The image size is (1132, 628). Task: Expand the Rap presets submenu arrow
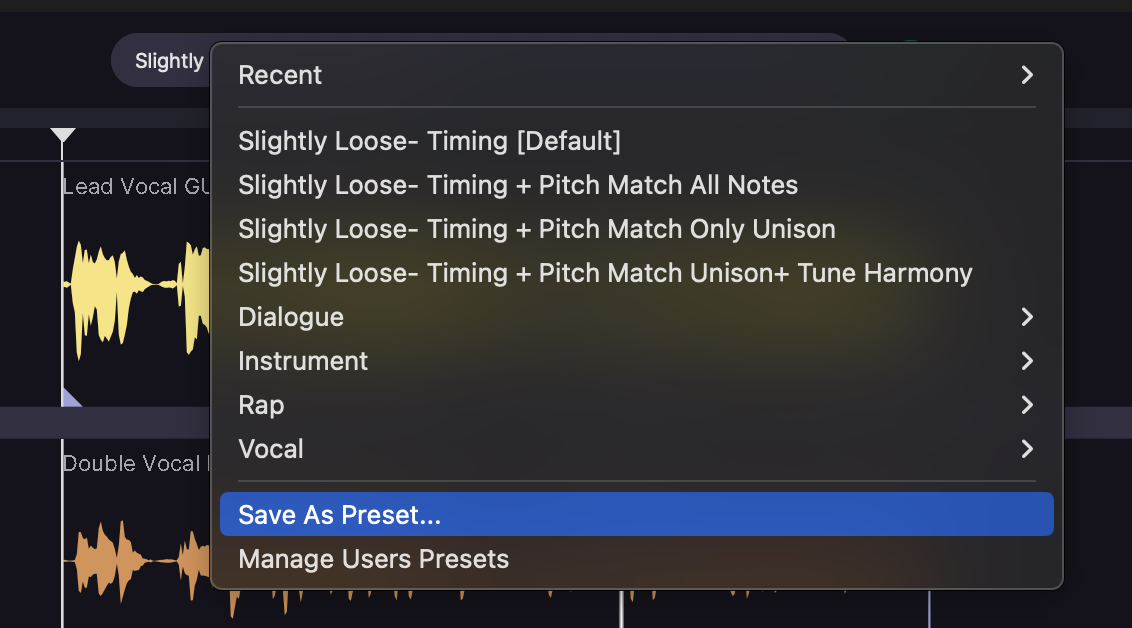(x=1026, y=405)
